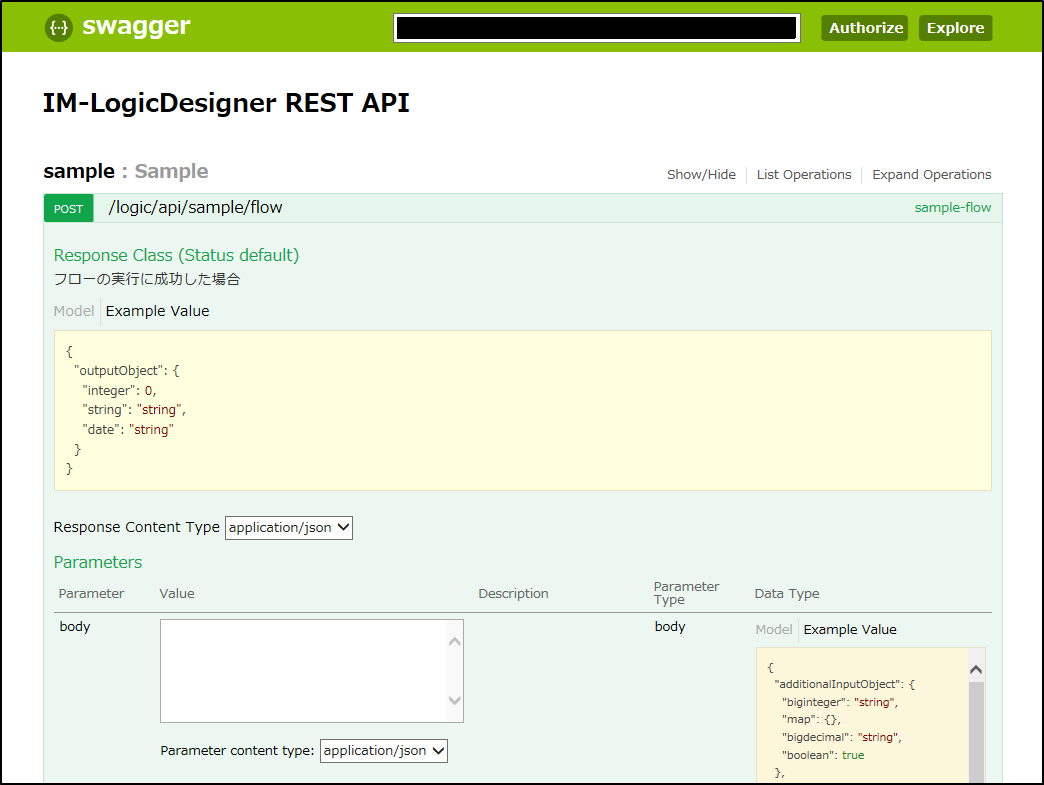Switch to body Data Type Model tab

click(774, 629)
